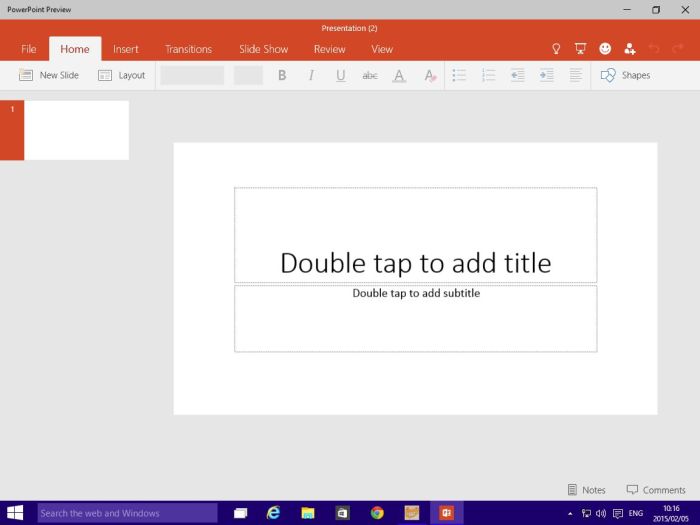Pick the font color button

tap(399, 75)
